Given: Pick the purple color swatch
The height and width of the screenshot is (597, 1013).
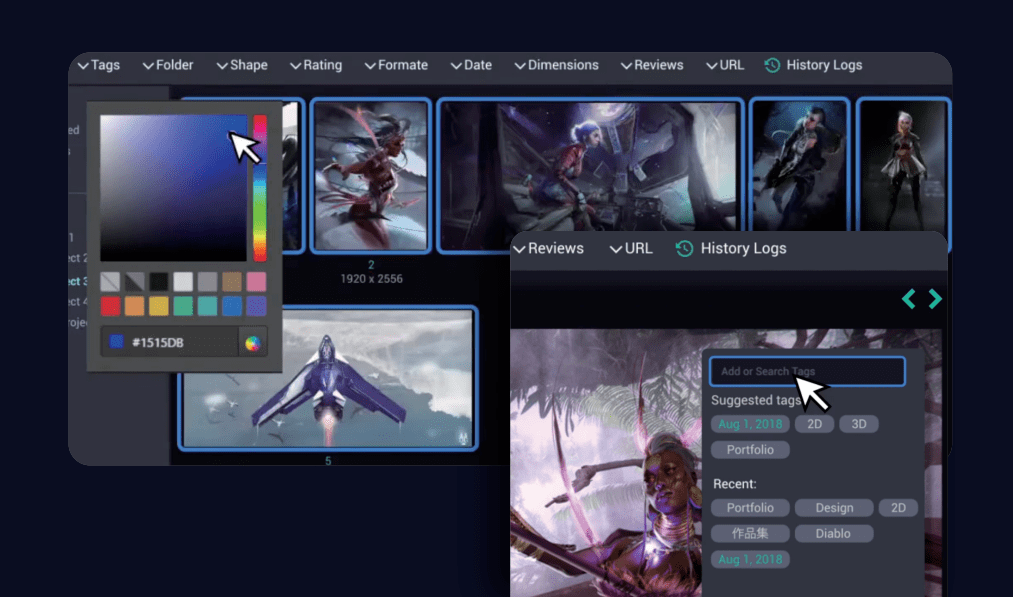Looking at the screenshot, I should [256, 306].
